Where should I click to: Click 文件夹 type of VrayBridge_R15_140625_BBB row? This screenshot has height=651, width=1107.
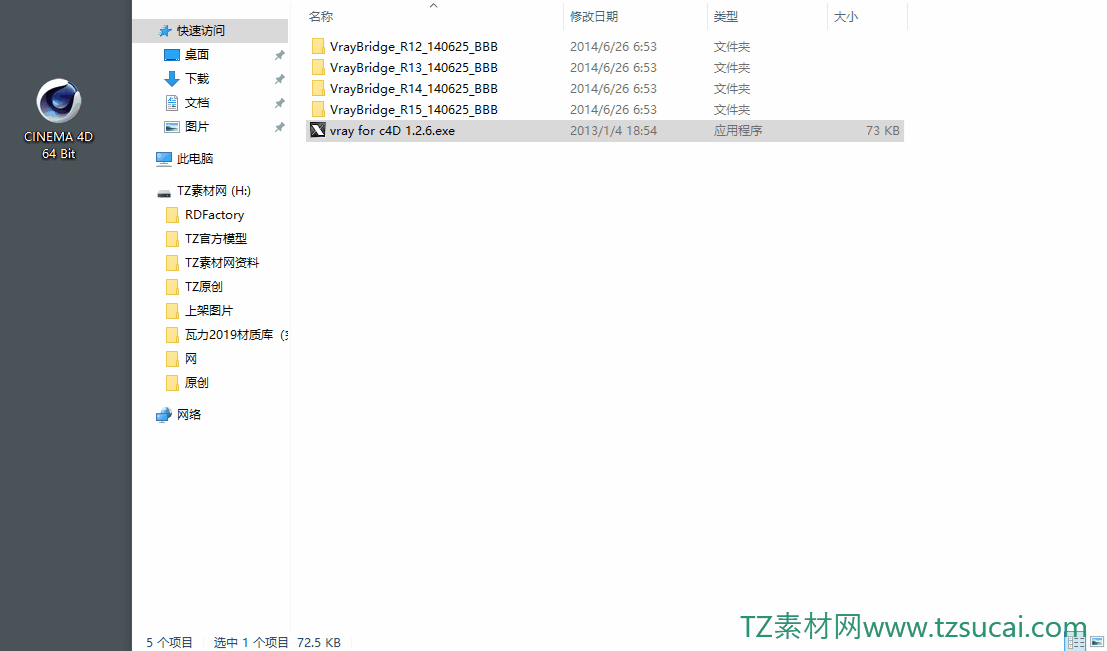pyautogui.click(x=731, y=109)
